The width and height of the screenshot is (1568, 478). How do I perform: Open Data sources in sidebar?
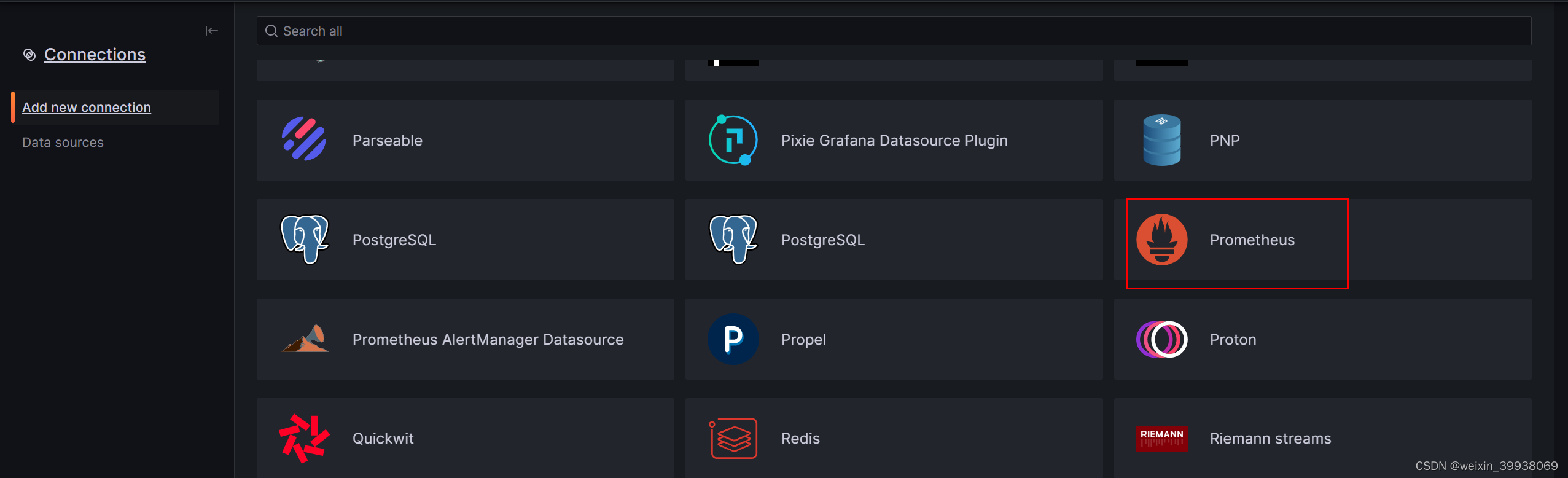[63, 142]
